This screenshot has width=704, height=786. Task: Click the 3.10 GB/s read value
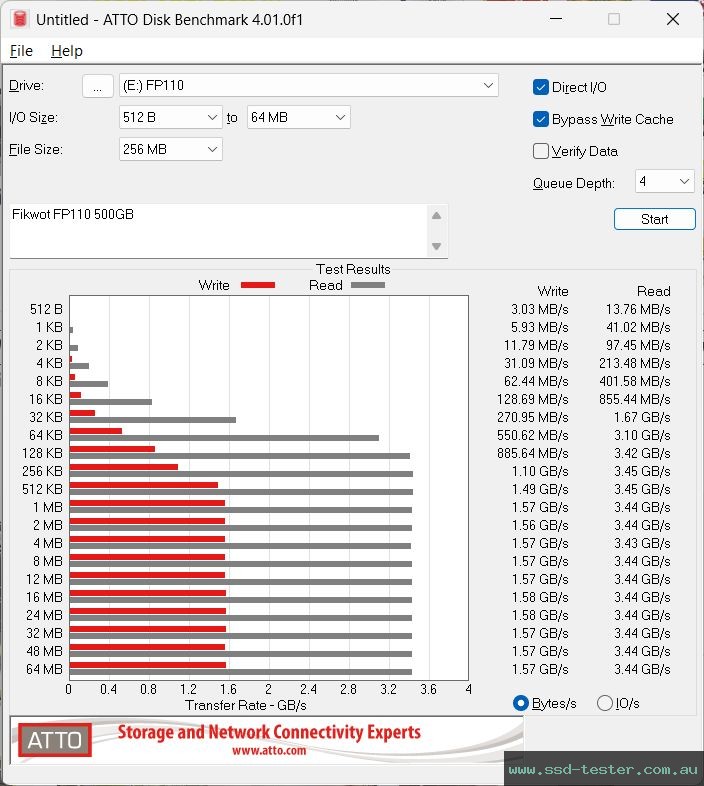pyautogui.click(x=642, y=435)
